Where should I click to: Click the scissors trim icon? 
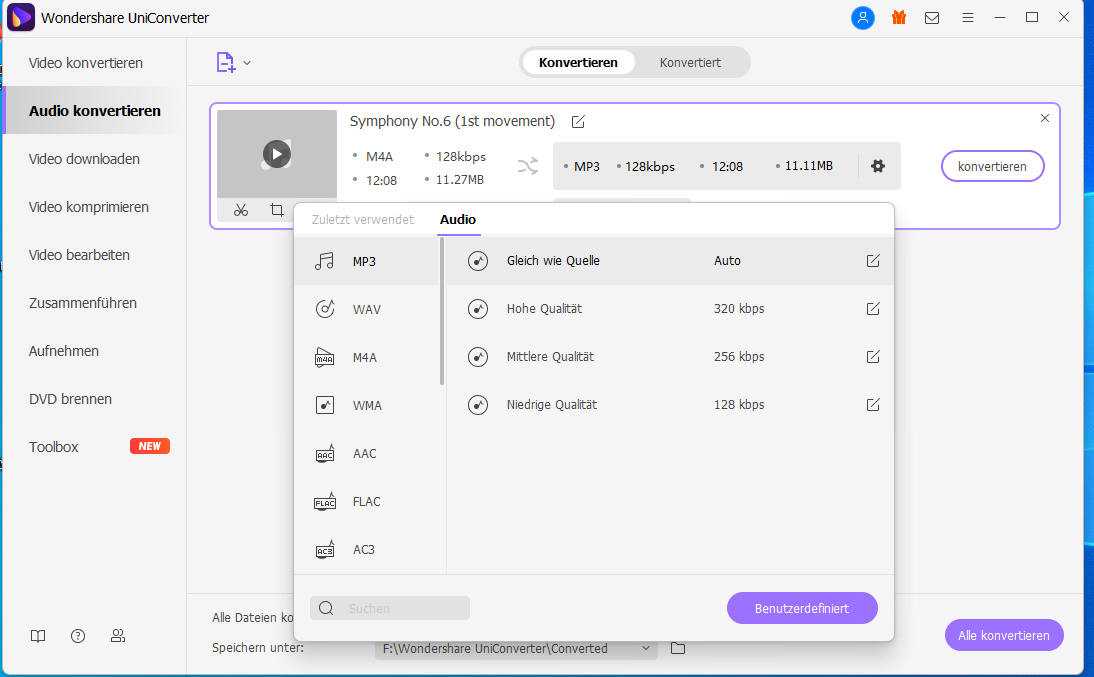241,210
